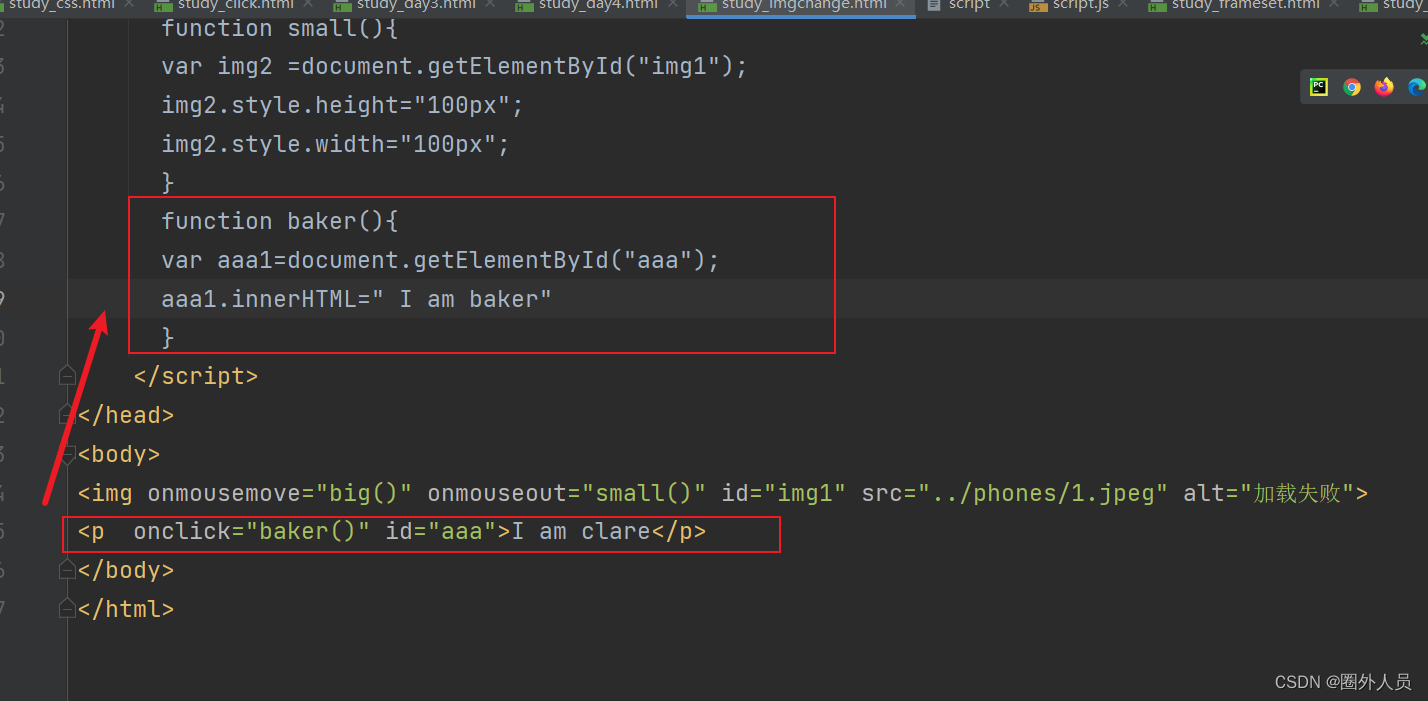
Task: Click the getElementById("aaa") code line
Action: 440,260
